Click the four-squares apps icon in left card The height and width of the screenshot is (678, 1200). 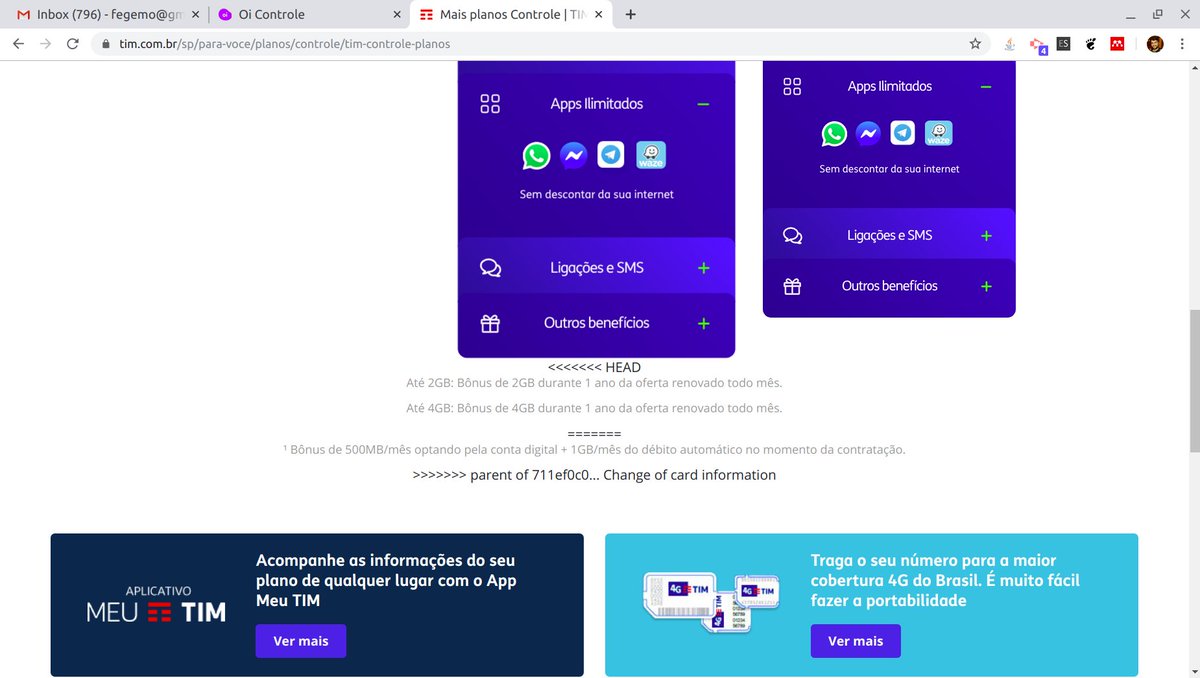click(x=490, y=104)
